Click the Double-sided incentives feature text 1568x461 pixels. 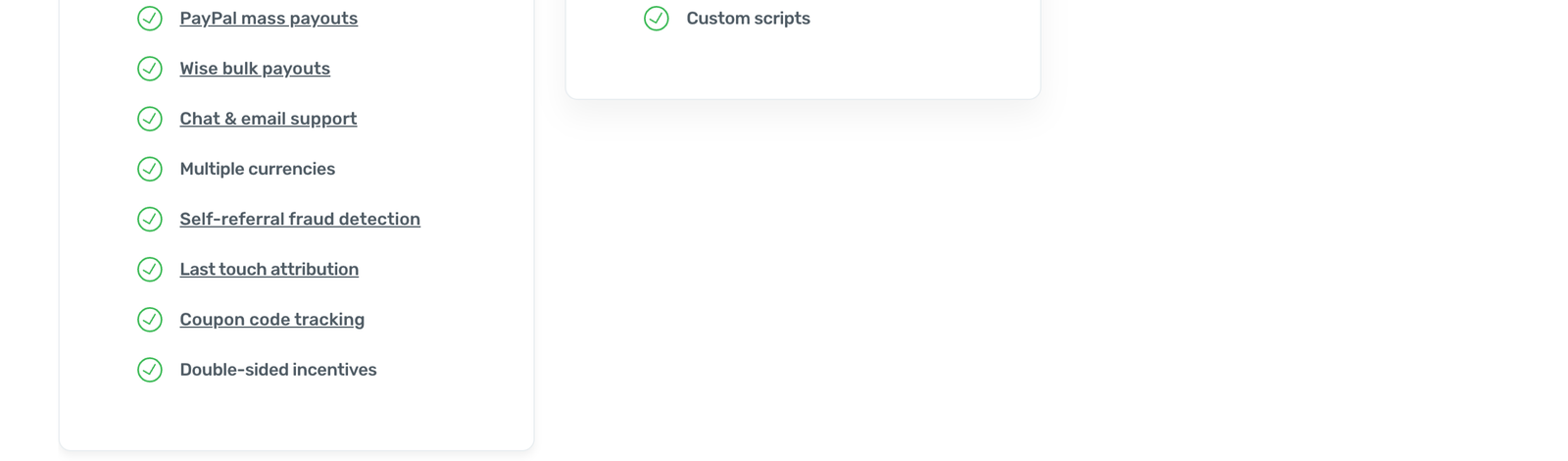click(x=278, y=370)
